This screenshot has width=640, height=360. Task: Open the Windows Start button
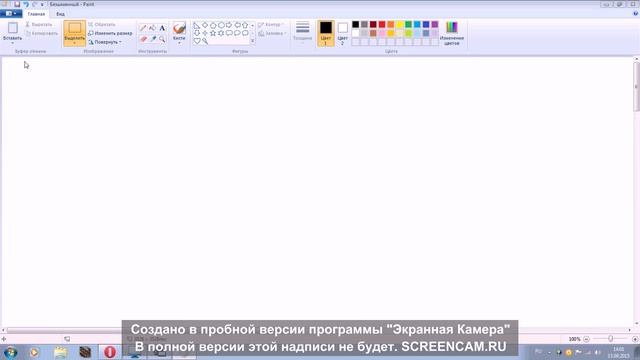10,351
